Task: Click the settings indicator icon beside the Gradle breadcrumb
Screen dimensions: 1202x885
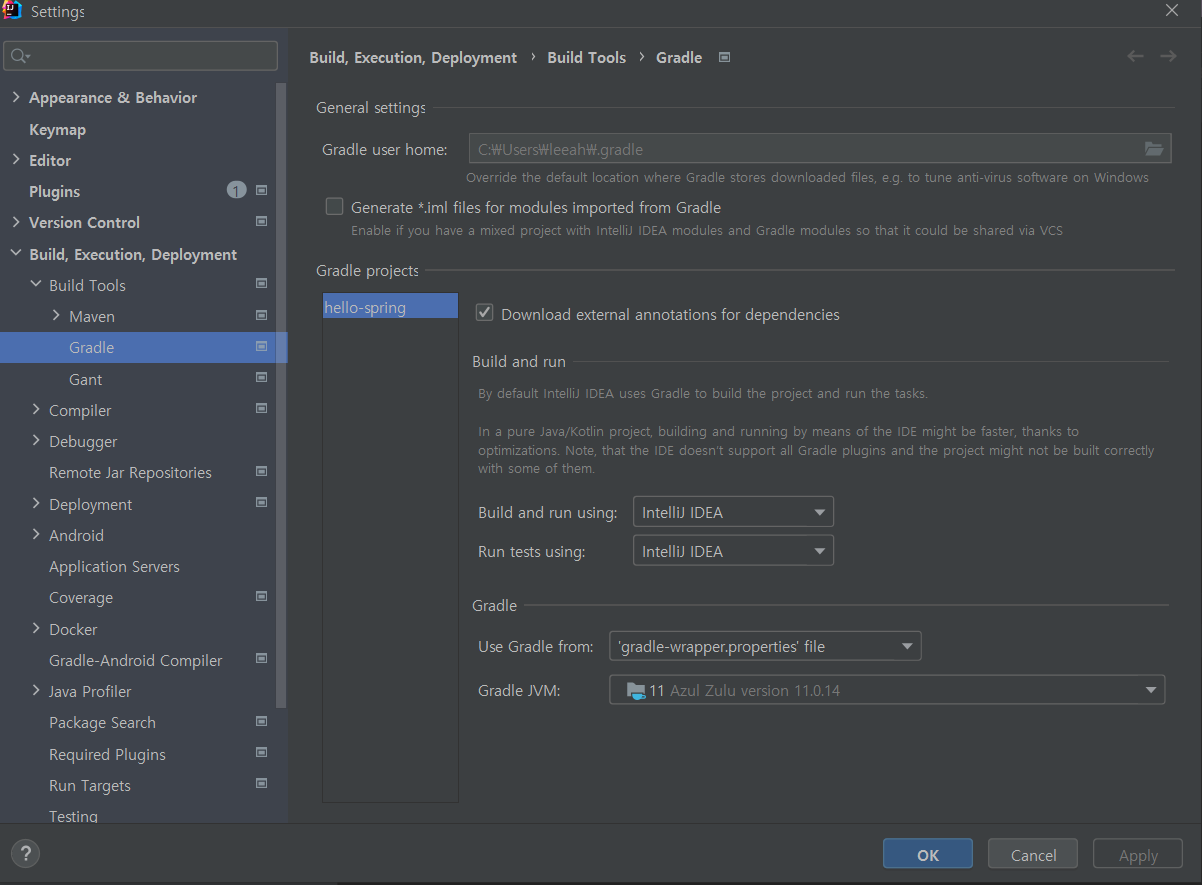Action: [723, 57]
